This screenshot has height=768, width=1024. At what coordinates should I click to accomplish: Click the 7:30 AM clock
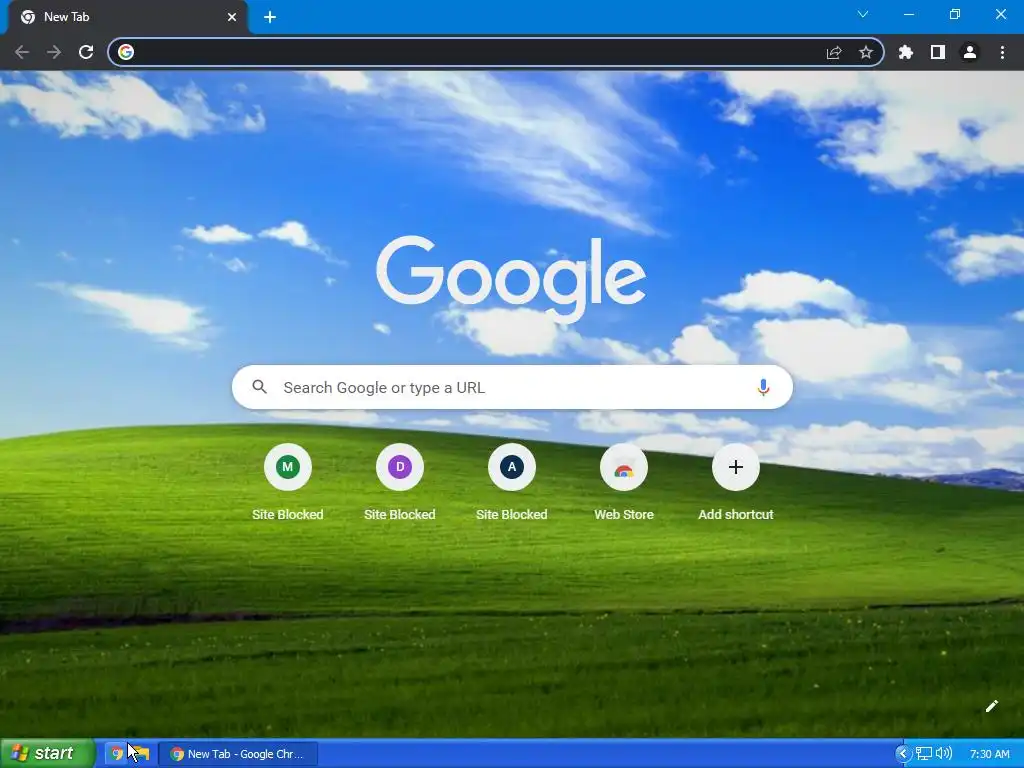(x=989, y=754)
